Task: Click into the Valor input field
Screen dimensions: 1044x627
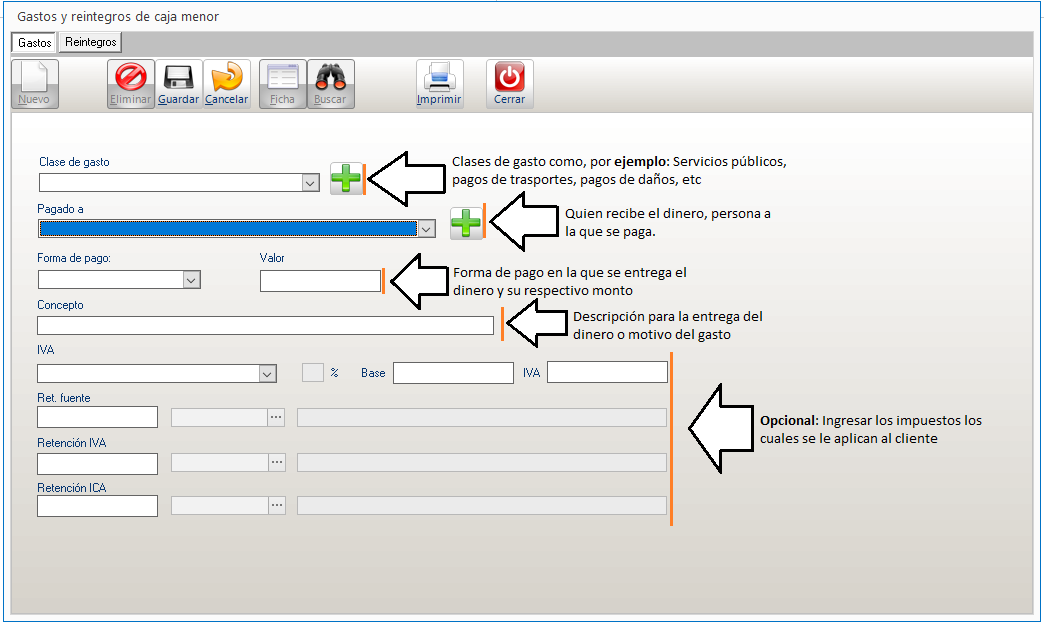Action: click(320, 281)
